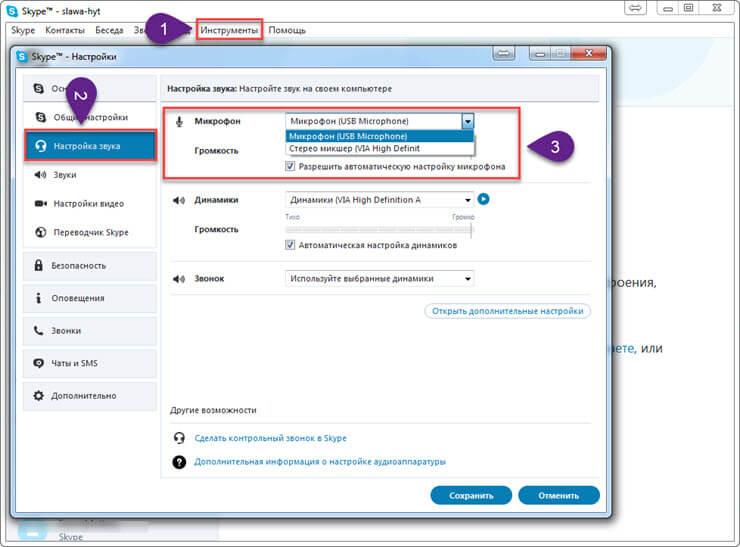Image resolution: width=740 pixels, height=547 pixels.
Task: Click the info icon for Оповещения
Action: click(39, 298)
